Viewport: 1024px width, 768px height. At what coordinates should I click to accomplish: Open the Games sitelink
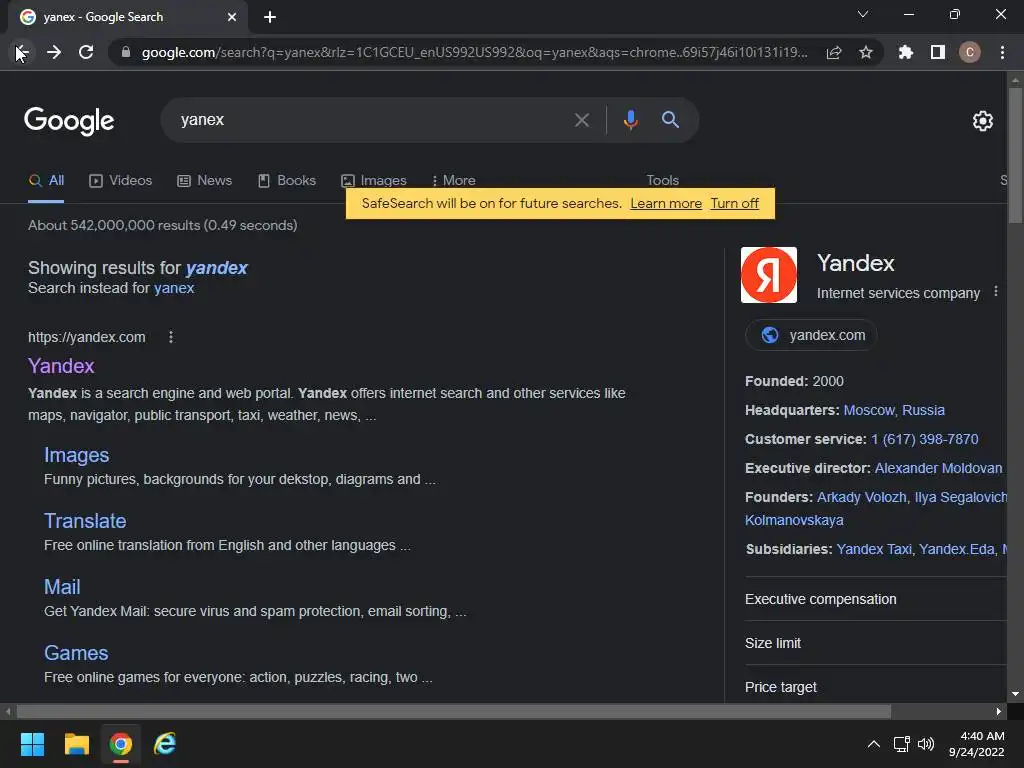[76, 653]
